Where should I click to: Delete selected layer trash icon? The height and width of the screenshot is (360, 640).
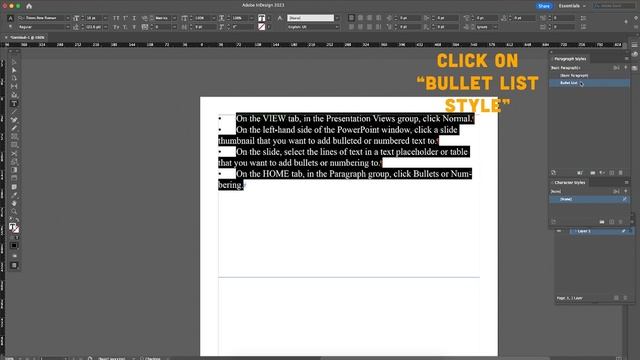click(x=625, y=298)
